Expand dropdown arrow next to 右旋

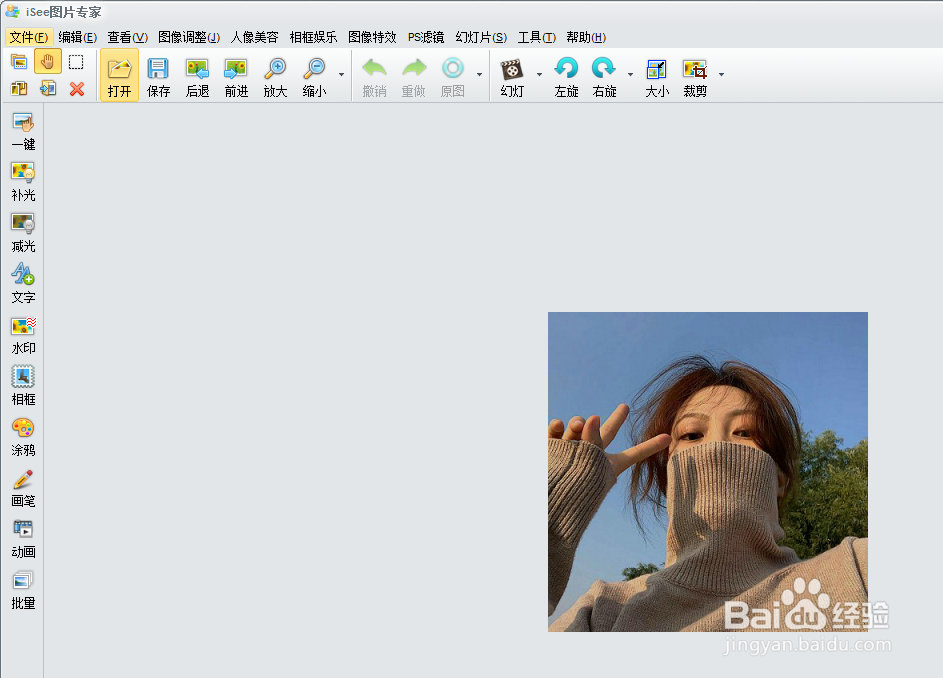click(x=630, y=75)
